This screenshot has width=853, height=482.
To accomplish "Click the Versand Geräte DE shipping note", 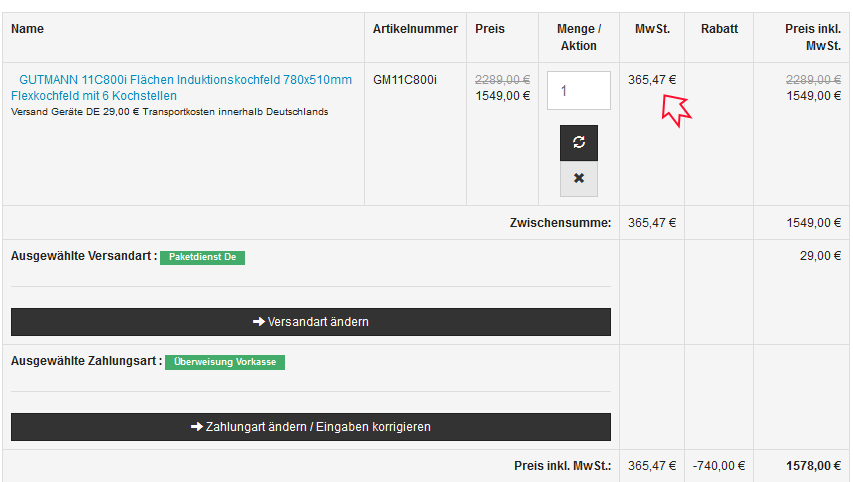I will 170,112.
